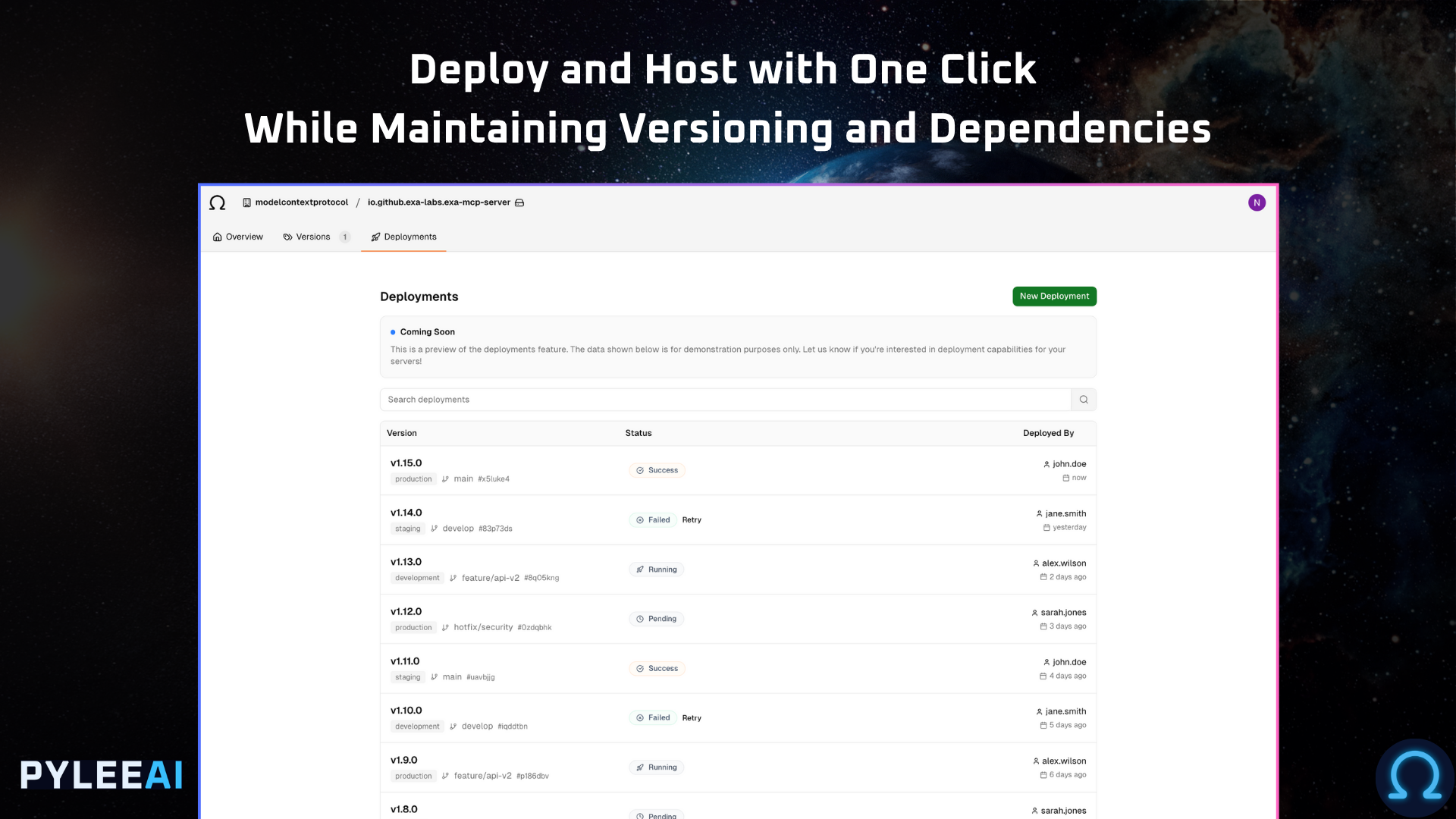1456x819 pixels.
Task: Click 'sarah.jones' in the v1.12.0 row
Action: click(1063, 613)
